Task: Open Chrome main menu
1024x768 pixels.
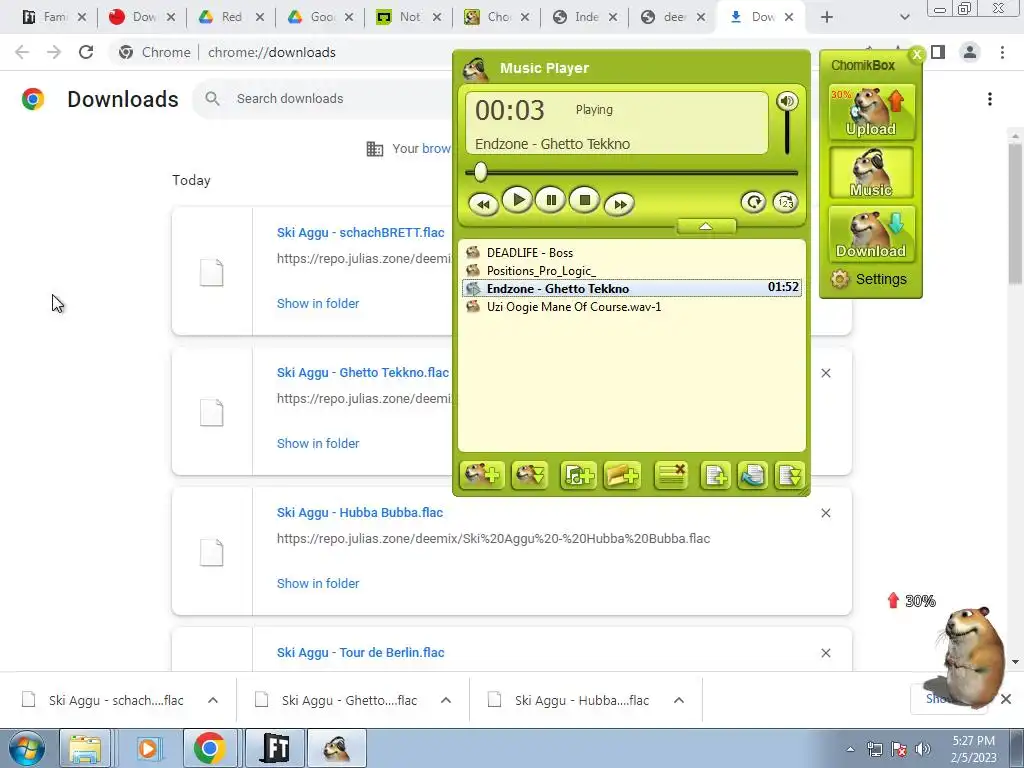Action: pos(1002,52)
